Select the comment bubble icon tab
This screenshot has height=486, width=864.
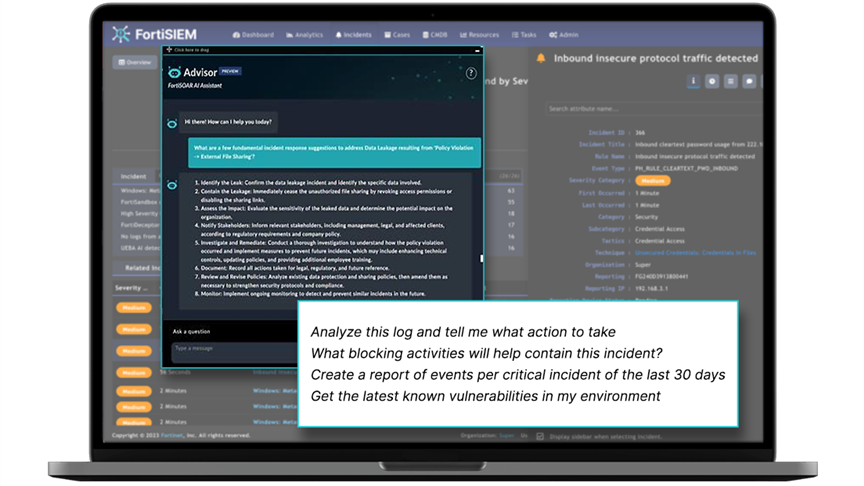(749, 82)
